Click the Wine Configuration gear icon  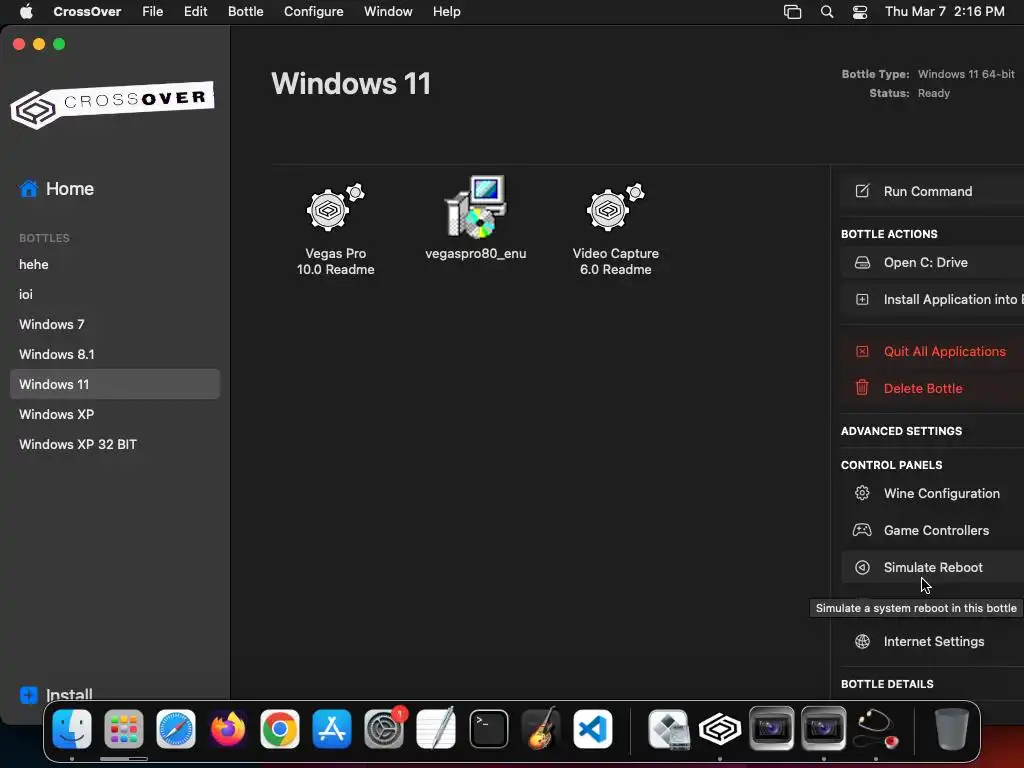[x=862, y=493]
